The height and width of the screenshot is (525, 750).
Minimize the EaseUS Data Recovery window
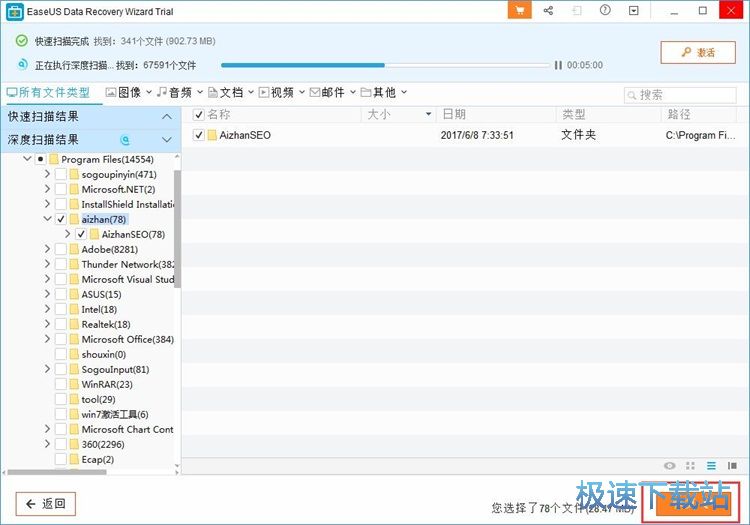674,11
